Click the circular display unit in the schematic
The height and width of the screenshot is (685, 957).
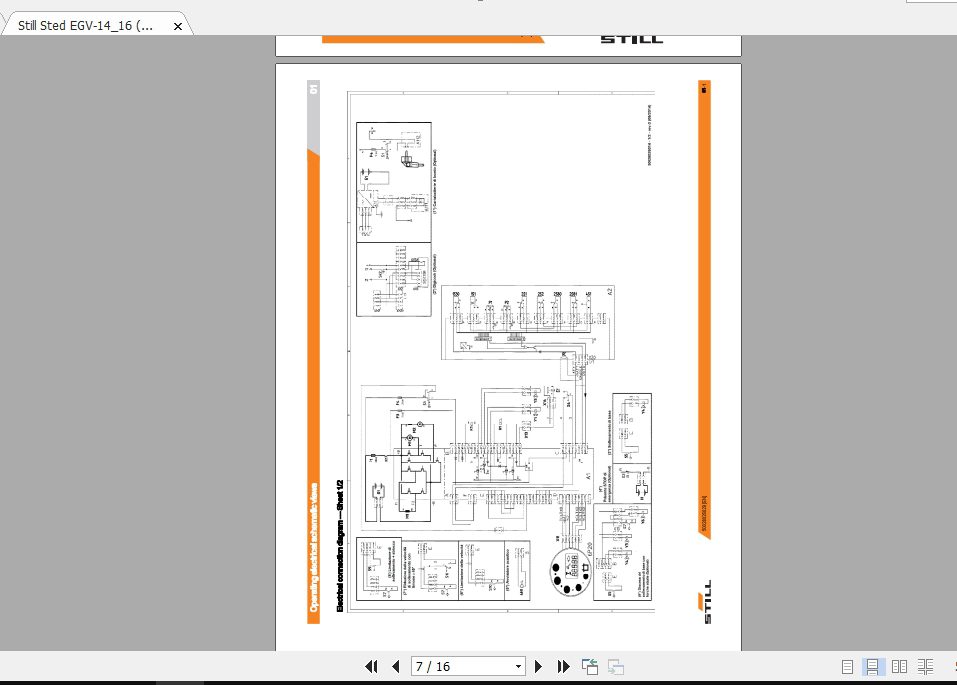pos(571,571)
